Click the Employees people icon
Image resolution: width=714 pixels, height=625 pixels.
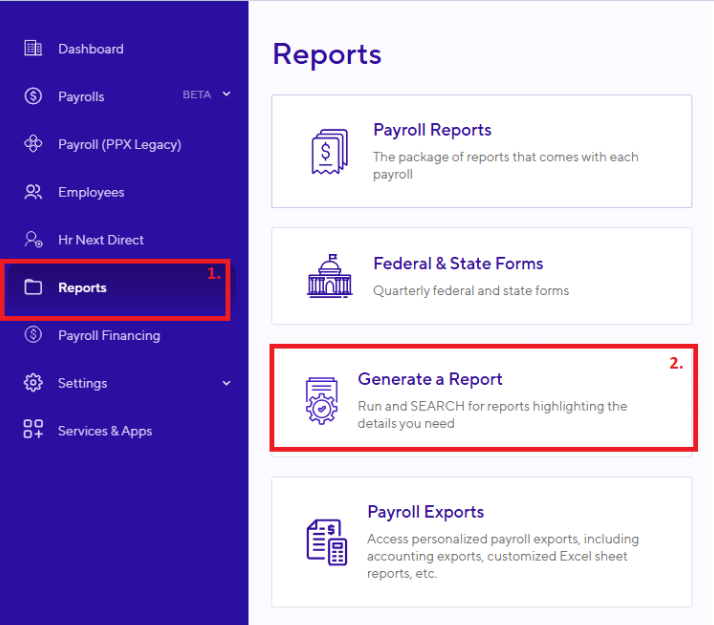(x=33, y=192)
